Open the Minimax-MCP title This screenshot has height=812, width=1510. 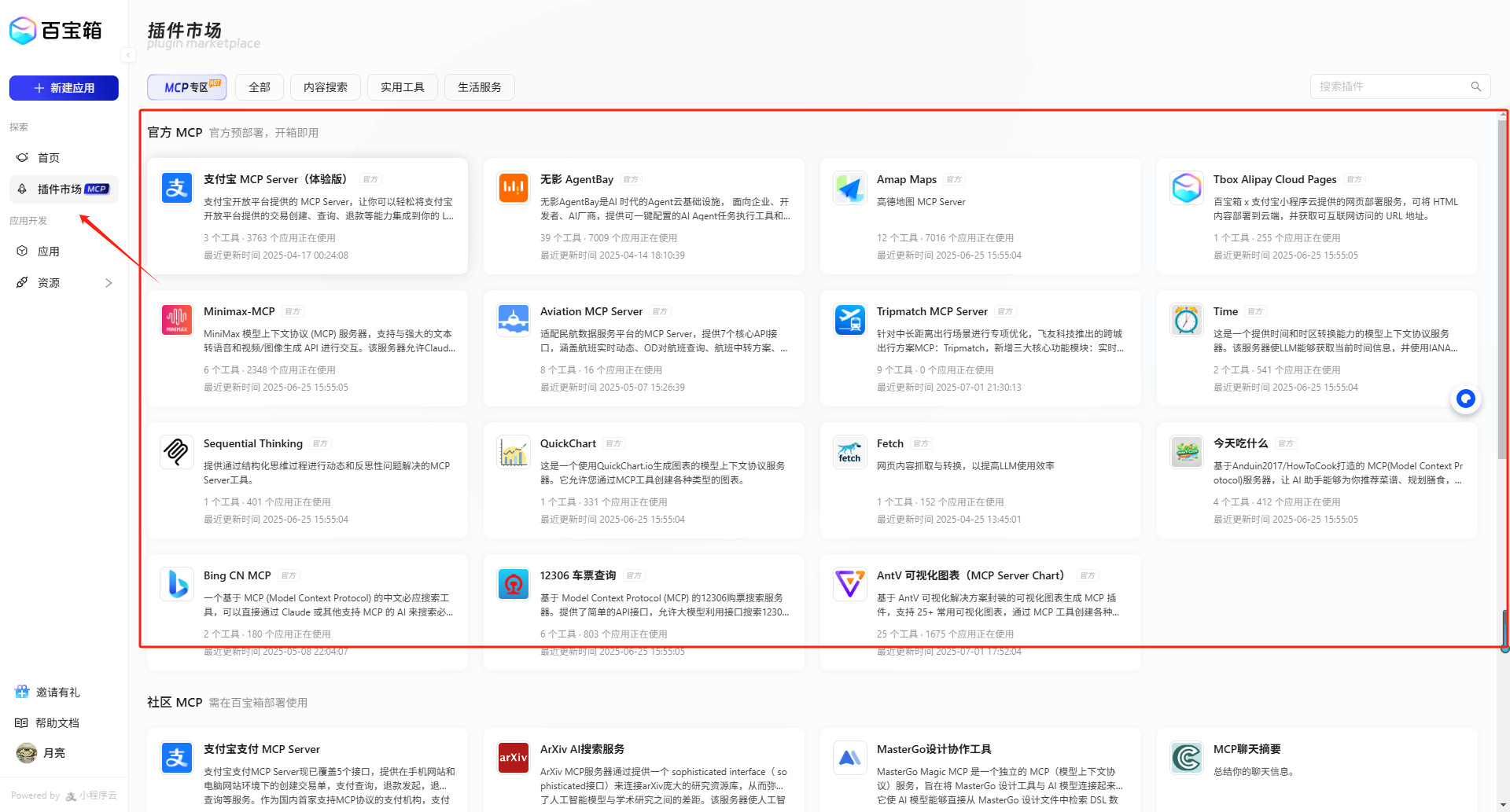[x=239, y=312]
